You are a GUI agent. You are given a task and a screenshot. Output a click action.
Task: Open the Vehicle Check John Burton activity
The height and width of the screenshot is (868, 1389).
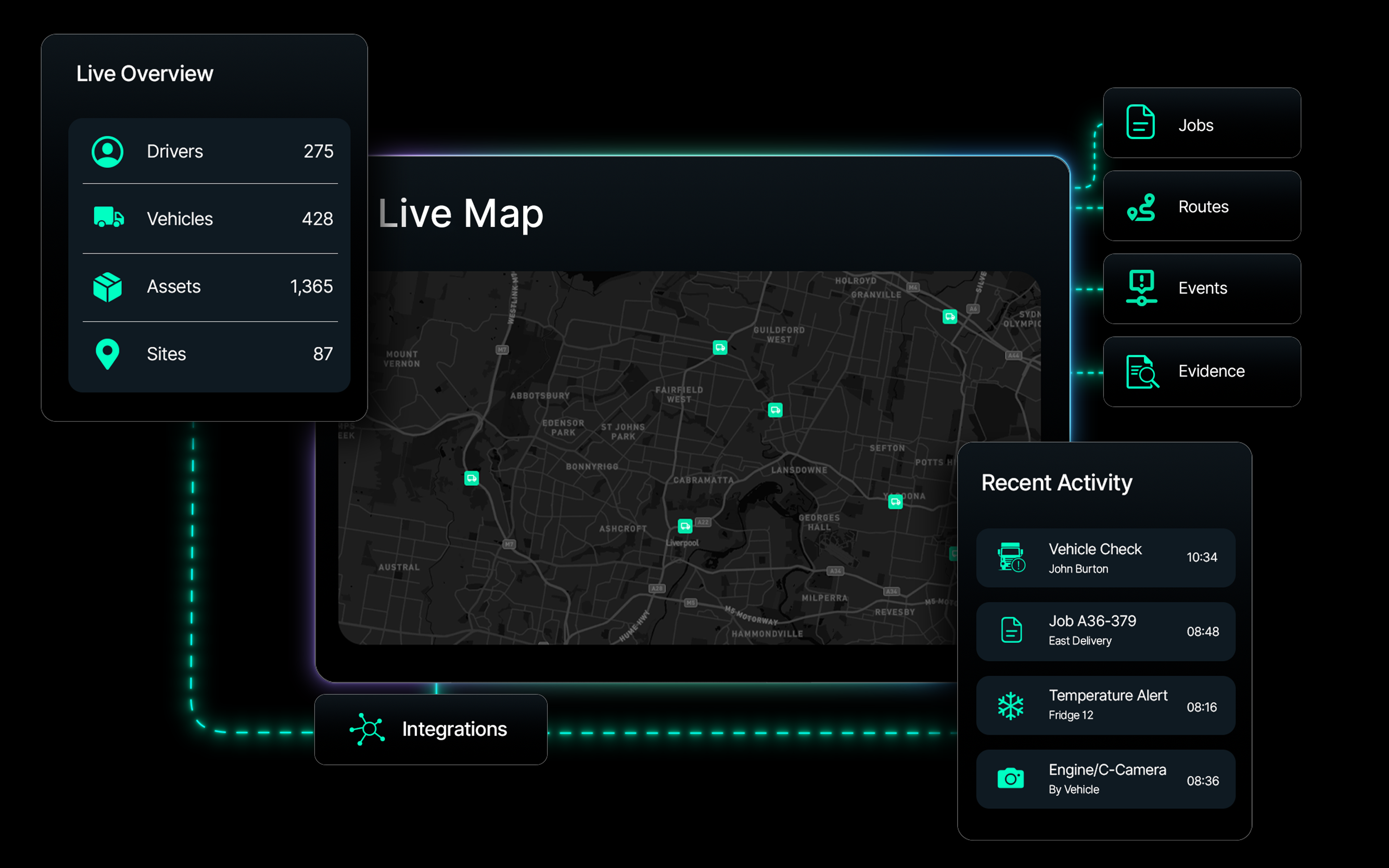click(x=1106, y=558)
